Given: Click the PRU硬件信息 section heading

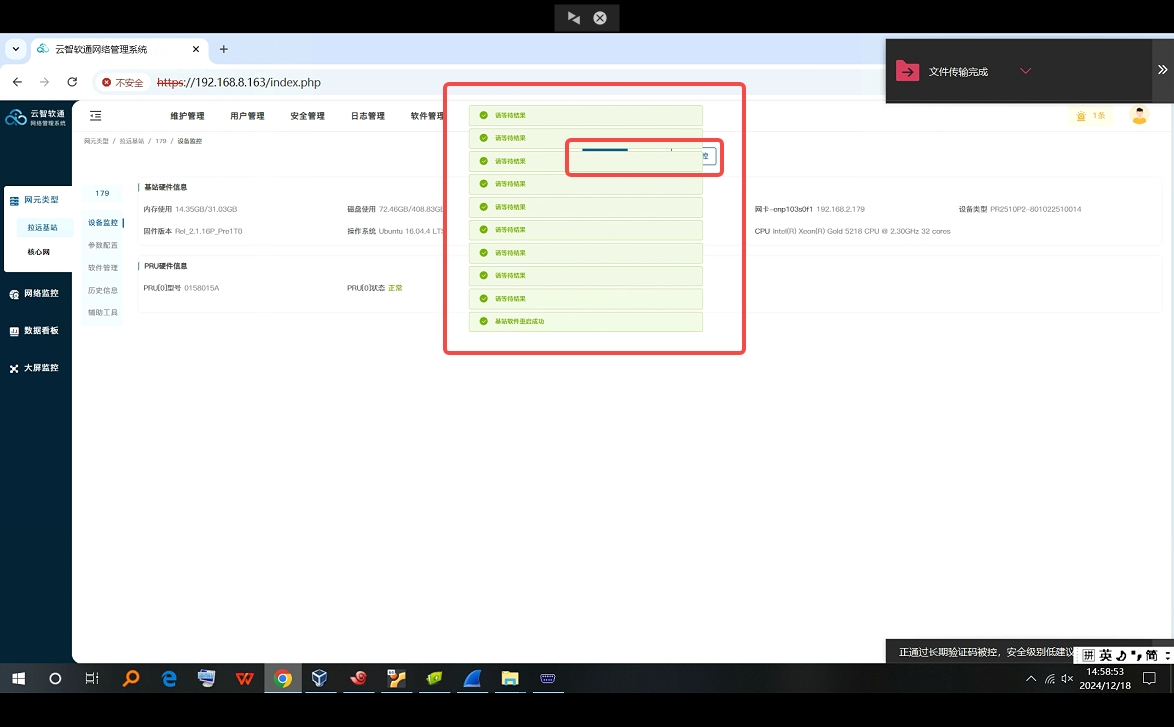Looking at the screenshot, I should (165, 267).
